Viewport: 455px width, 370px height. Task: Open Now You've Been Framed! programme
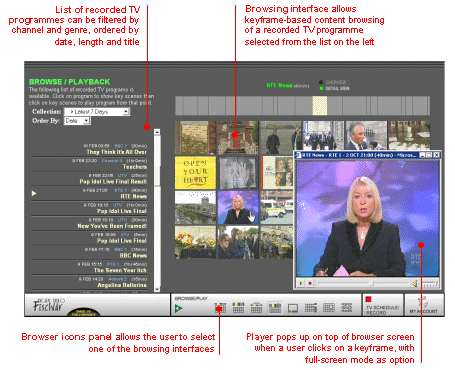pyautogui.click(x=112, y=226)
